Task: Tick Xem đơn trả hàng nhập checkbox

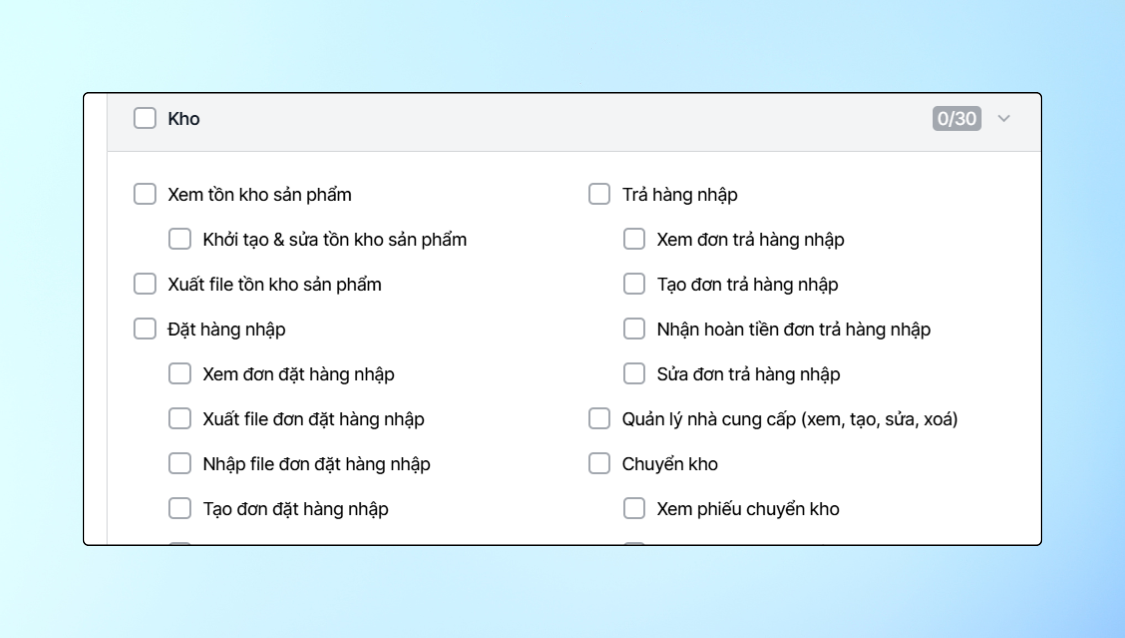Action: click(x=634, y=239)
